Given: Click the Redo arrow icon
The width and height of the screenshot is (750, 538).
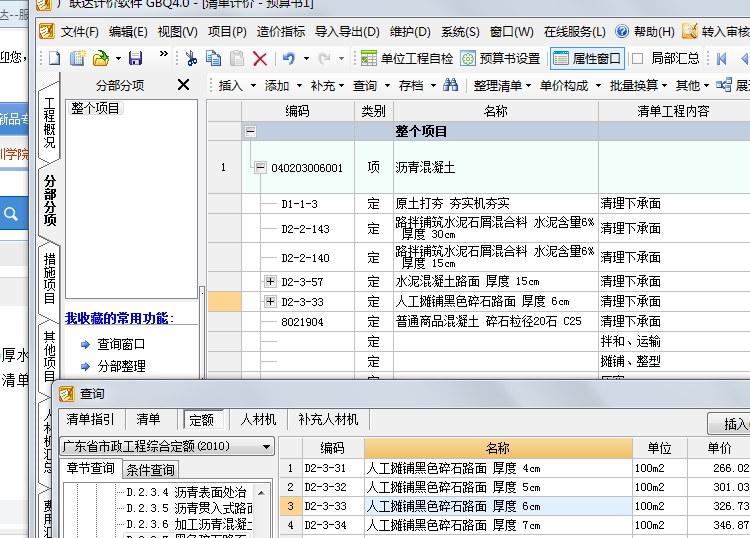Looking at the screenshot, I should click(x=324, y=58).
